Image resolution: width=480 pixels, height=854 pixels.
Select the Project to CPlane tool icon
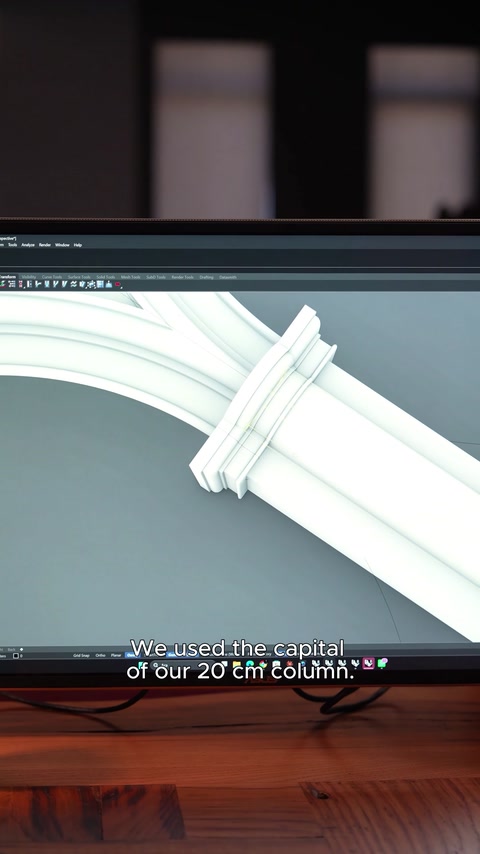click(38, 284)
